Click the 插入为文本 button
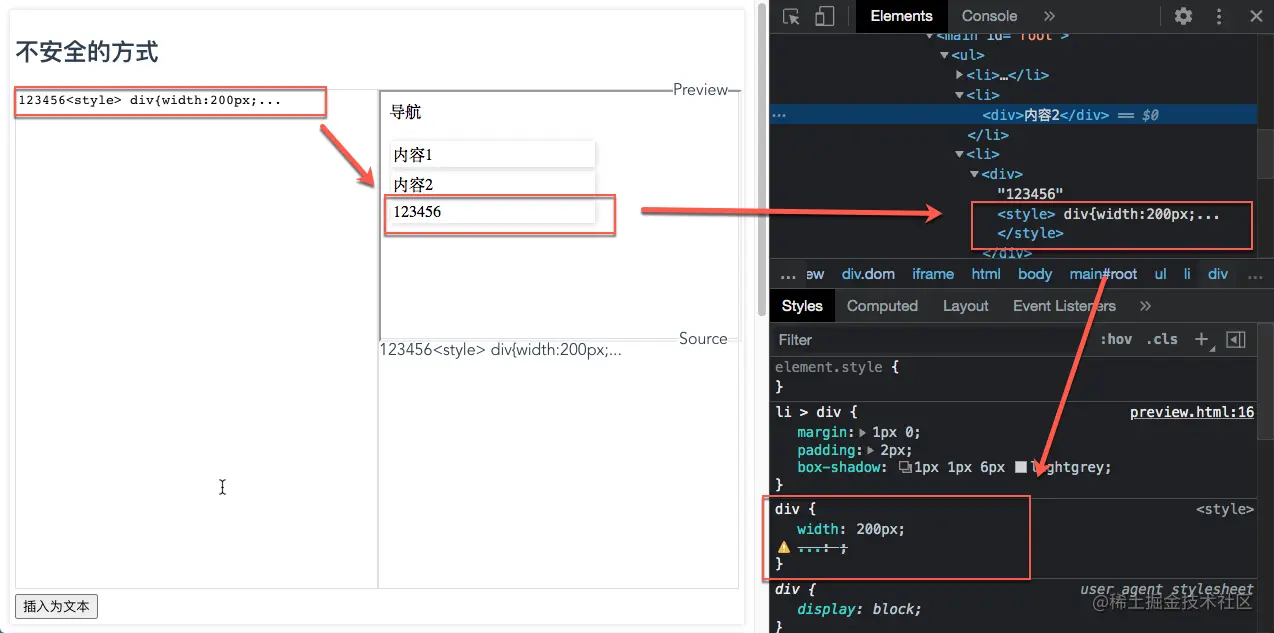The width and height of the screenshot is (1274, 633). 56,606
